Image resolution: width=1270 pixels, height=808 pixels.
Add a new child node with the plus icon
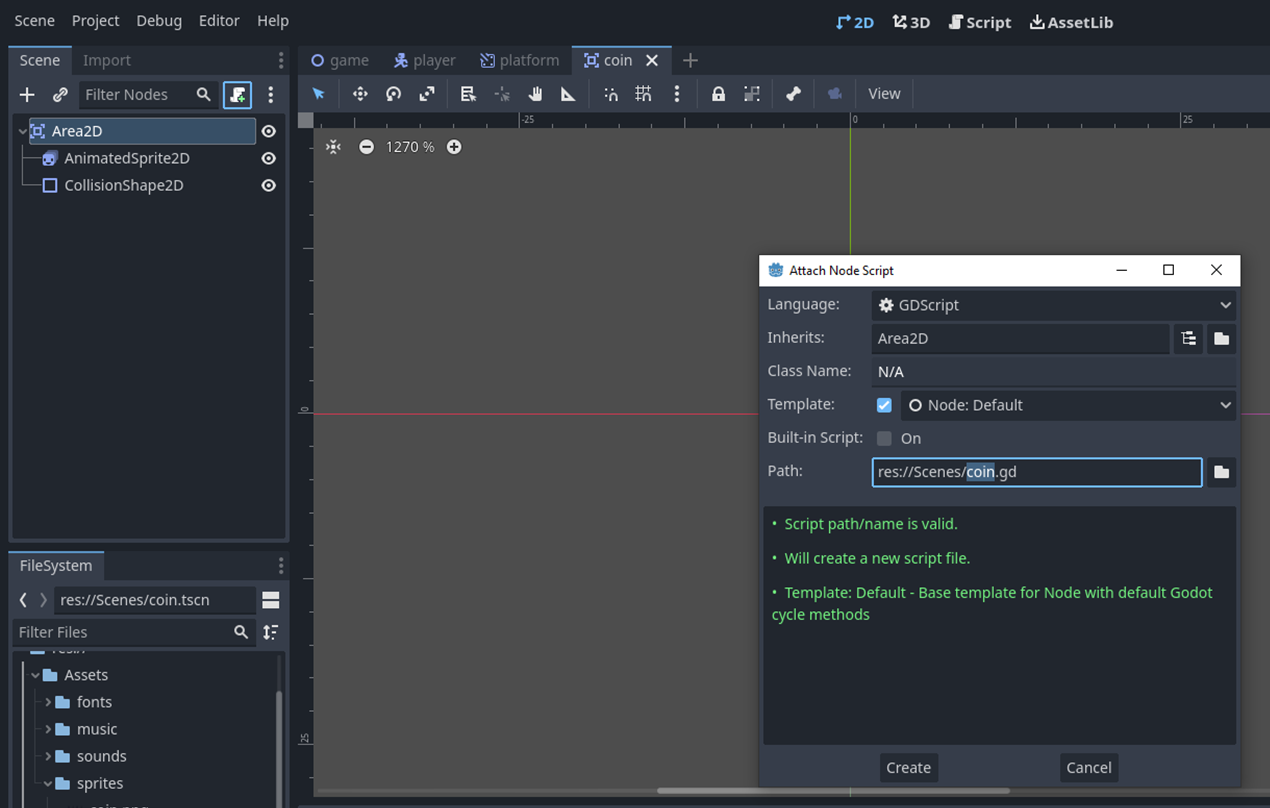[x=27, y=94]
